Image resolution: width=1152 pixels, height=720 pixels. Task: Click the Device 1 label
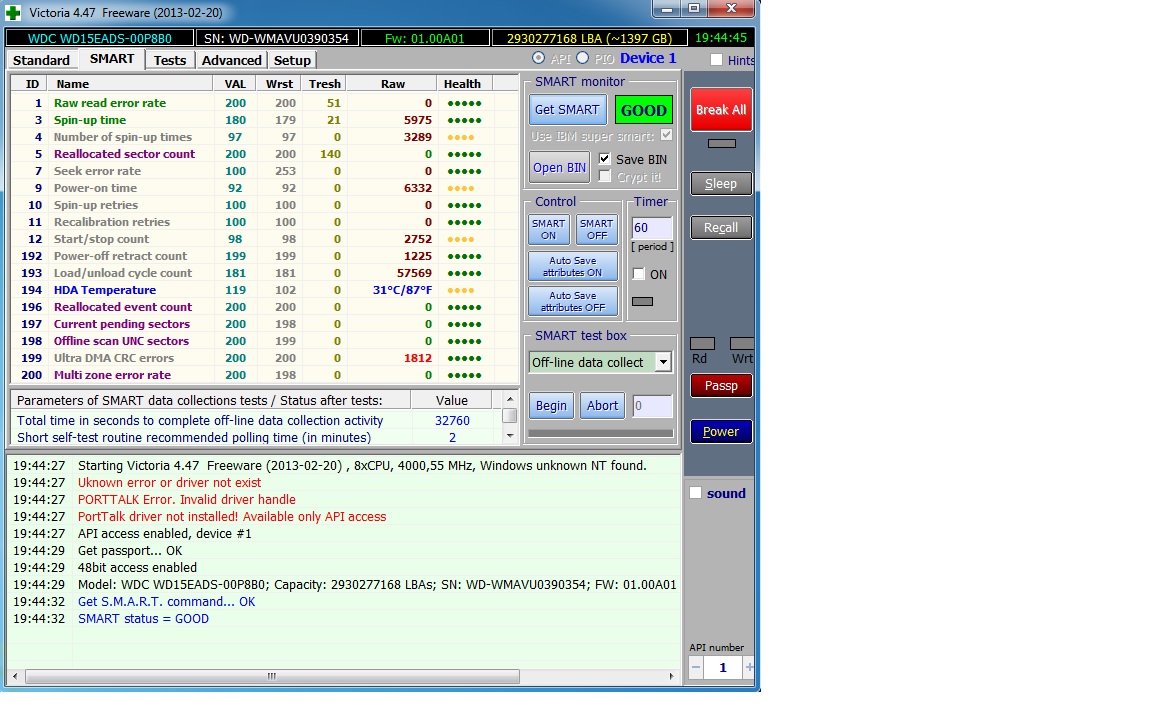(648, 58)
